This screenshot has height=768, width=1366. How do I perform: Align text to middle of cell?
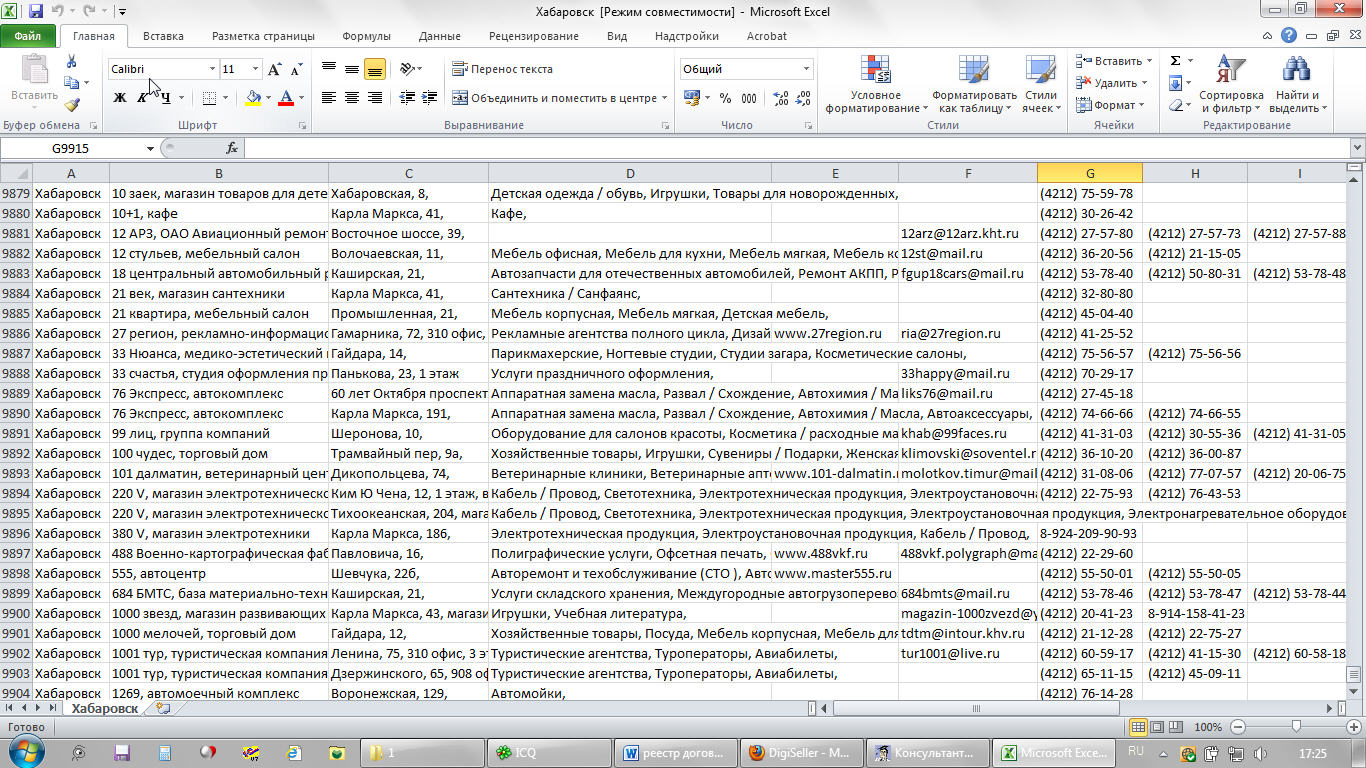coord(352,69)
